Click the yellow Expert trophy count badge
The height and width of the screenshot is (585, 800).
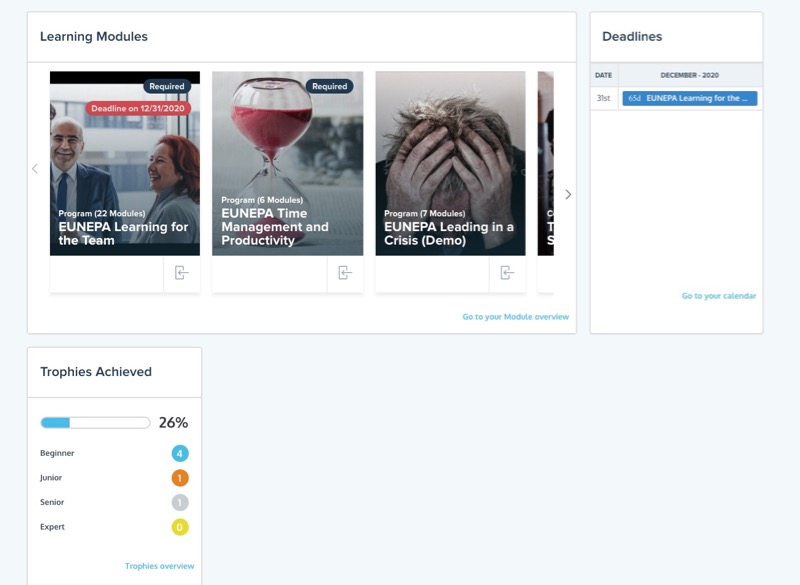click(180, 527)
